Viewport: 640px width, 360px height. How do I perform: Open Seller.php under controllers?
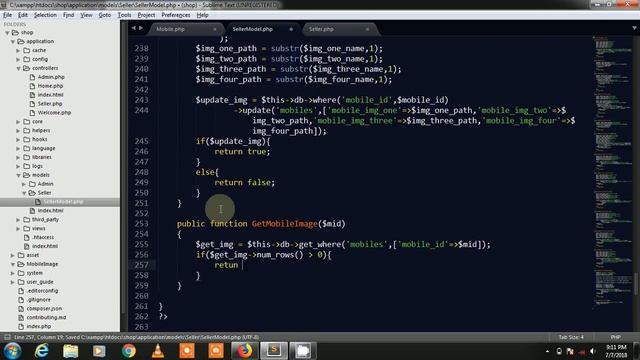coord(50,104)
